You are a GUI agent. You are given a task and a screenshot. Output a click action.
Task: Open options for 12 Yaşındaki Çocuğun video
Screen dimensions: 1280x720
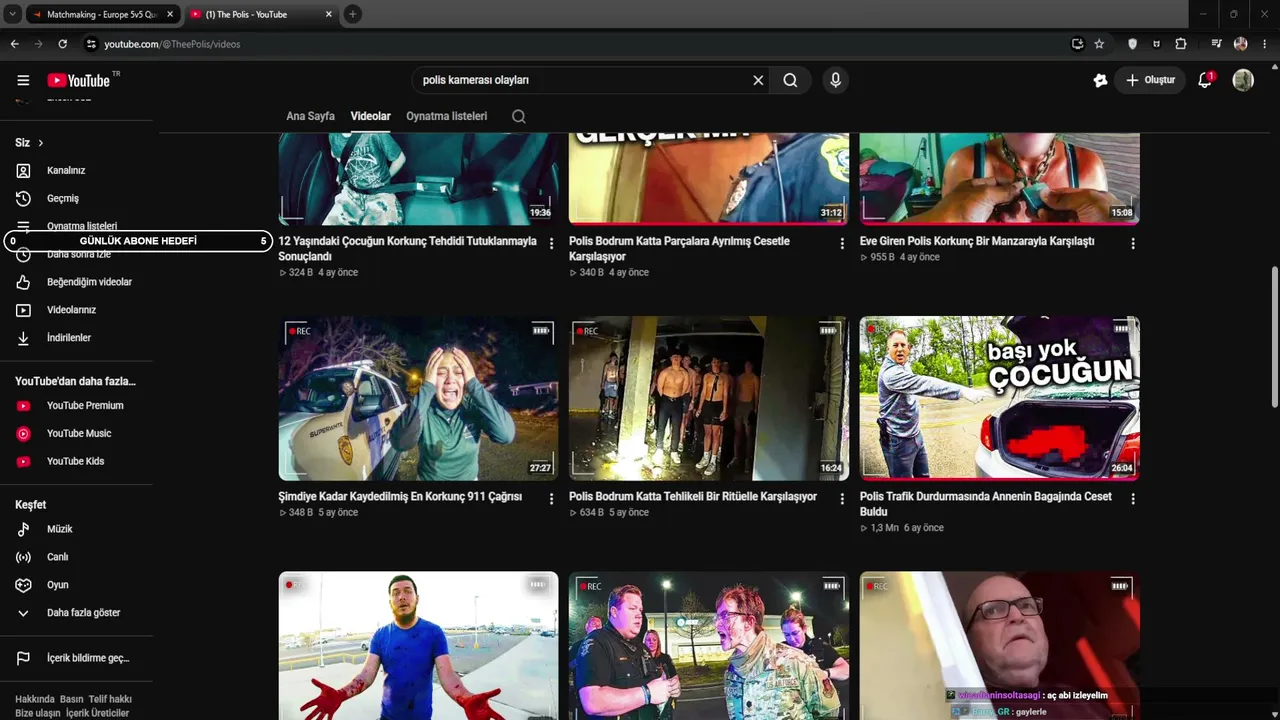(x=551, y=244)
